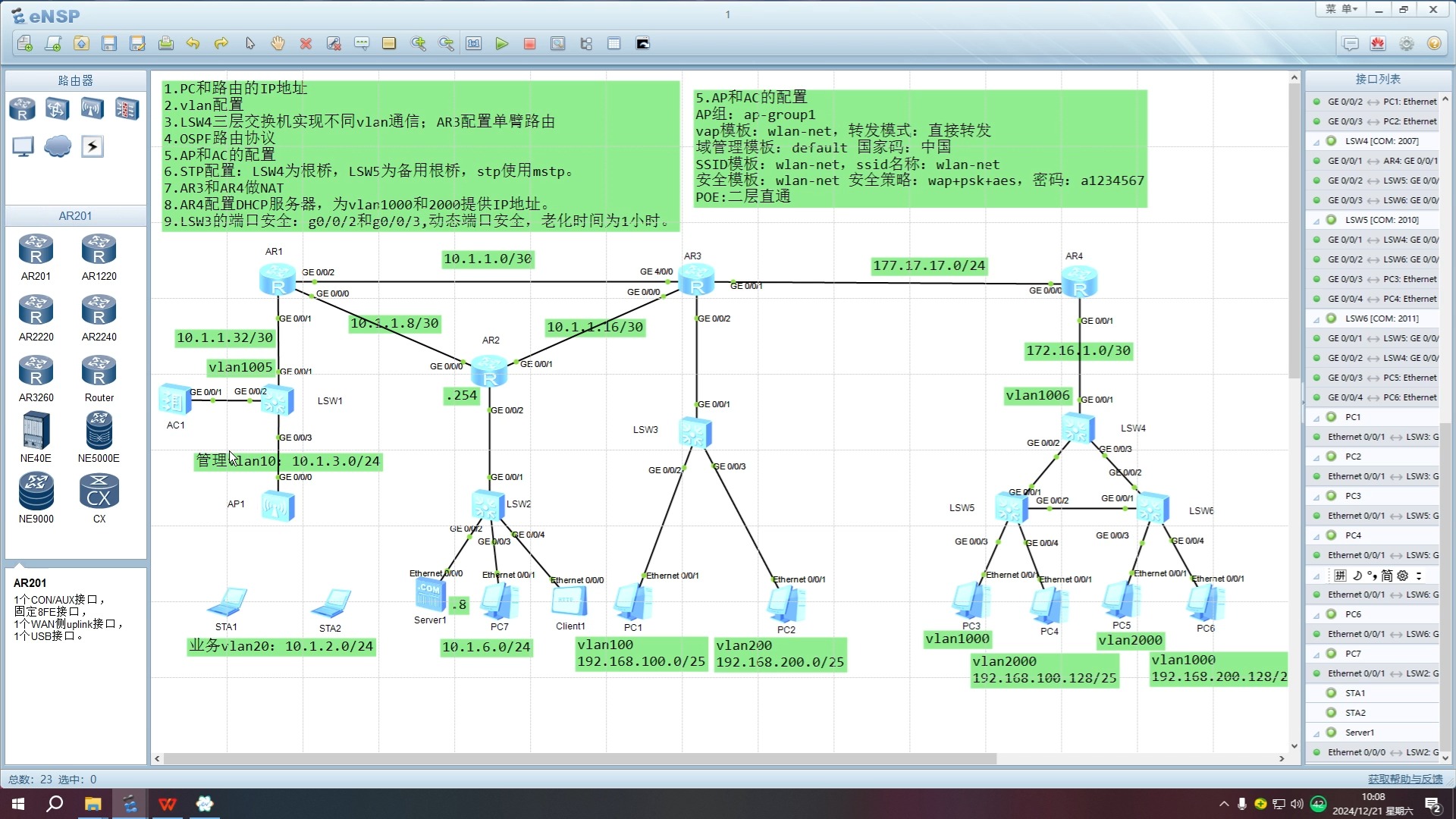Open File Explorer from taskbar
1456x819 pixels.
(x=93, y=804)
